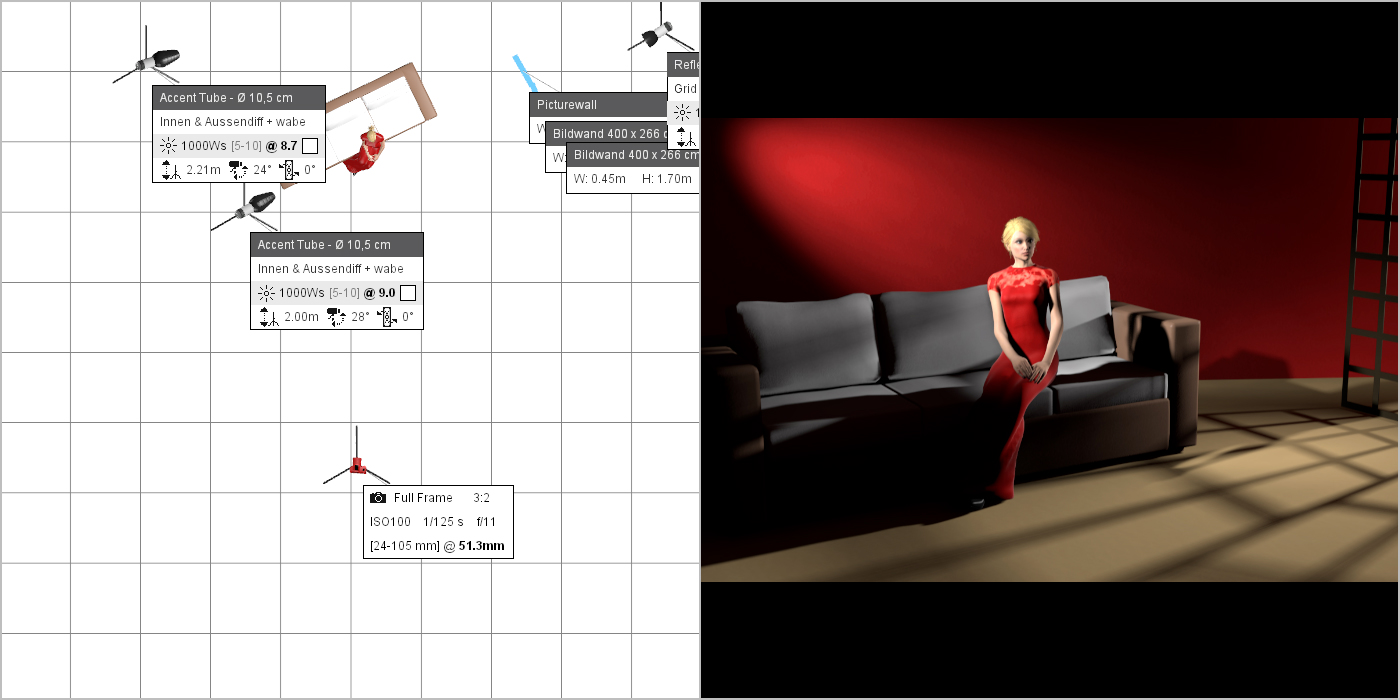Open gel color swatch next to @ 9.0
Image resolution: width=1400 pixels, height=700 pixels.
point(408,293)
